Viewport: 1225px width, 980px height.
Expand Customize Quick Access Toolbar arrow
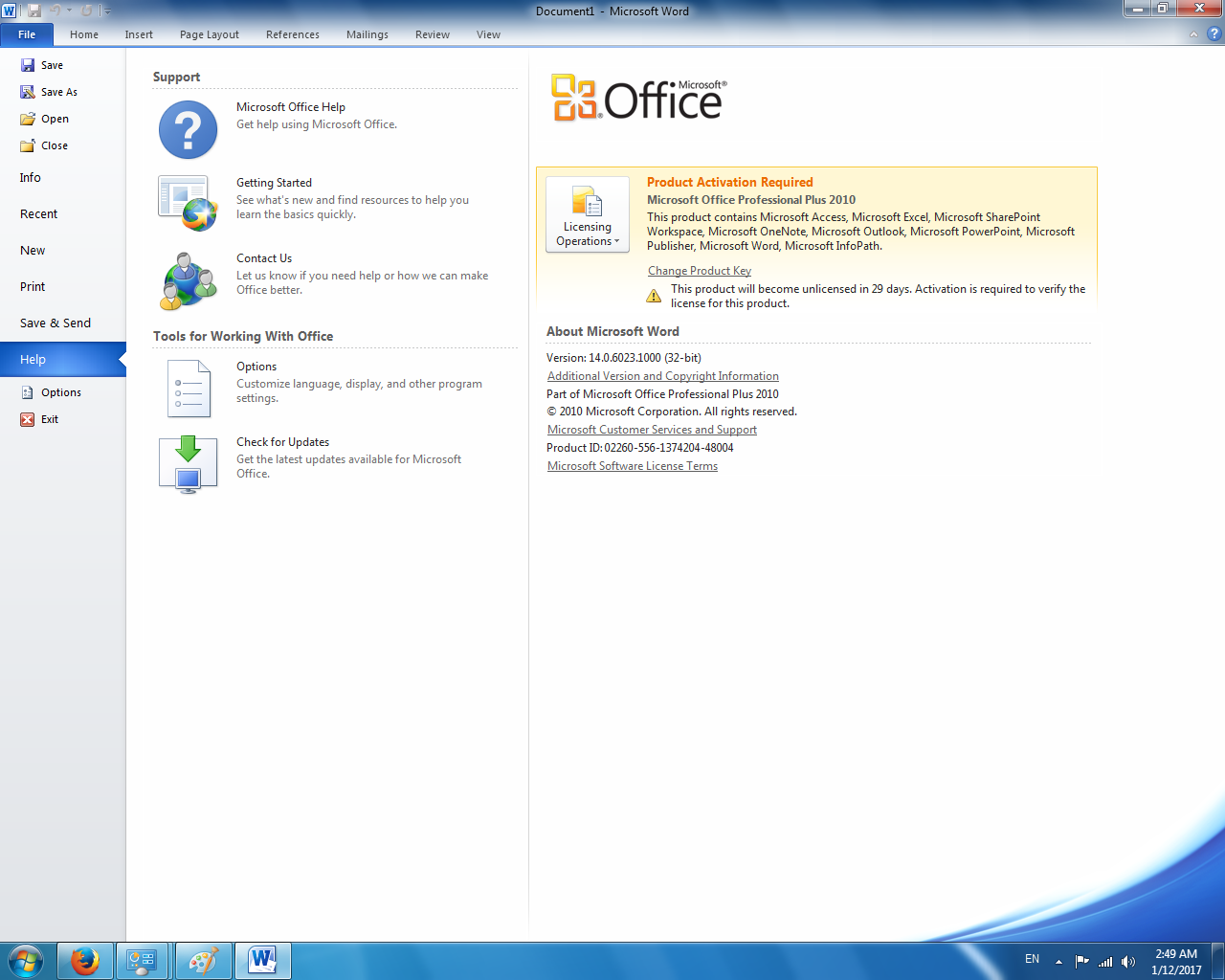pos(107,11)
